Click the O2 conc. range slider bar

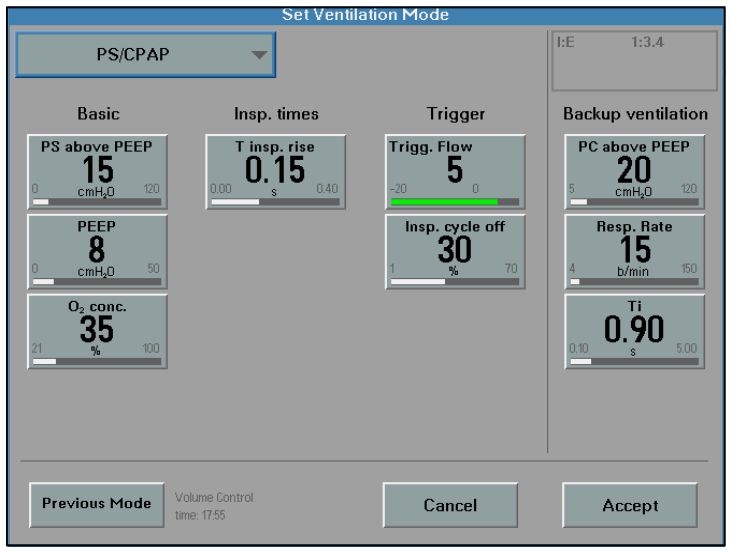pos(96,361)
